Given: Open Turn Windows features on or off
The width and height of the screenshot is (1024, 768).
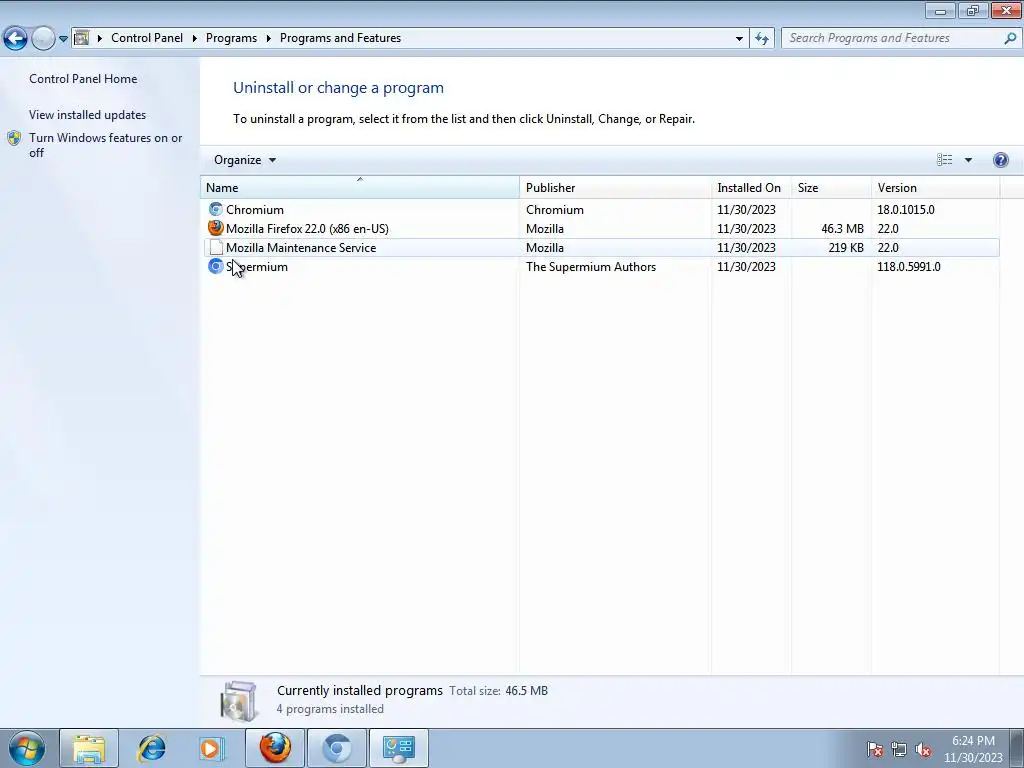Looking at the screenshot, I should 105,145.
